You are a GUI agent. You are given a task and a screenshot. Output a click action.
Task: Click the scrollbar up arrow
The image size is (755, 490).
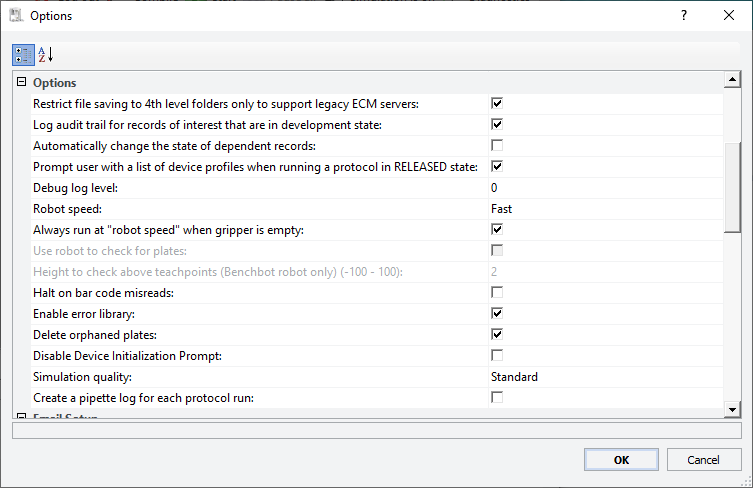pyautogui.click(x=732, y=79)
